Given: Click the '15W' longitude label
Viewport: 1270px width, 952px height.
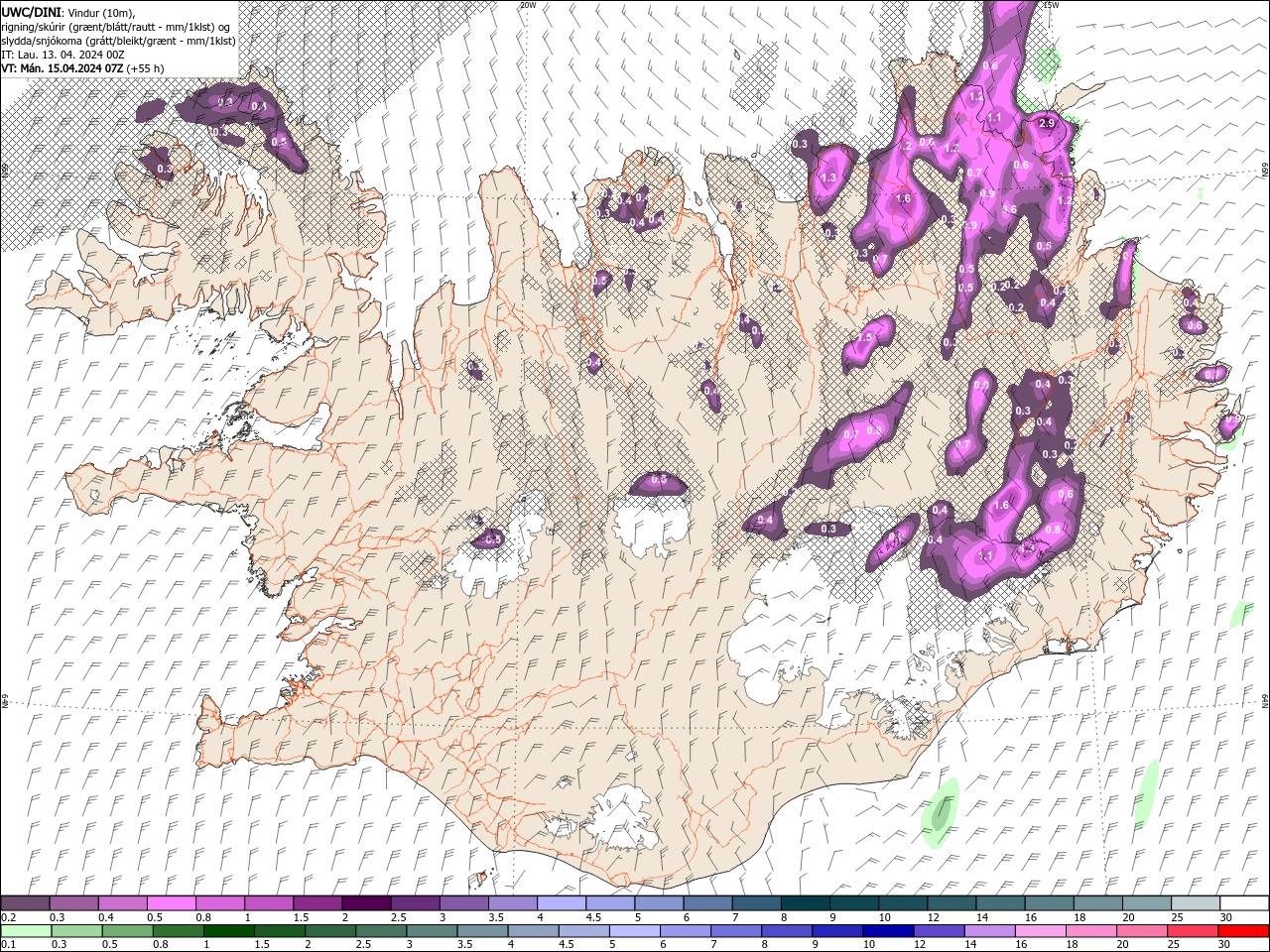Looking at the screenshot, I should [x=1052, y=5].
